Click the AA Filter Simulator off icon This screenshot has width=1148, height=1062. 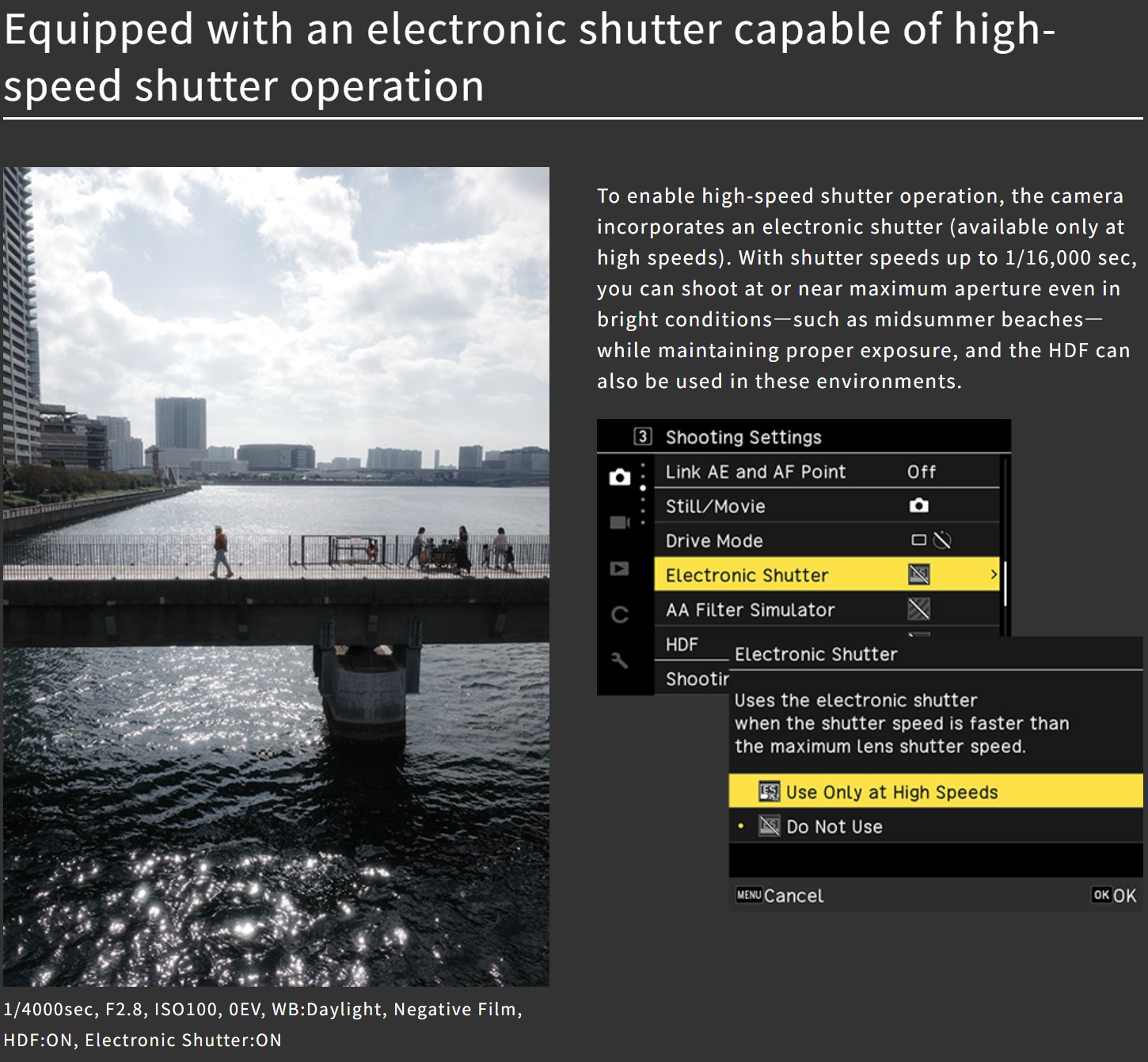click(918, 610)
